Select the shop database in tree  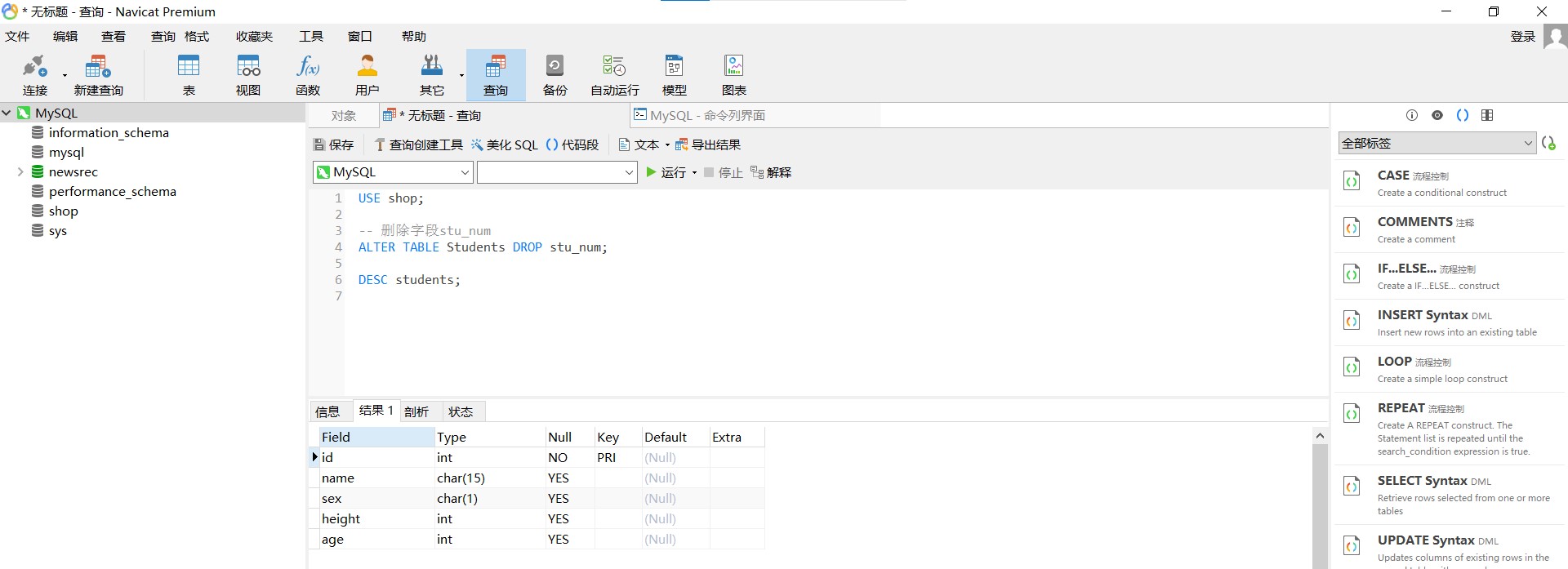[x=63, y=211]
